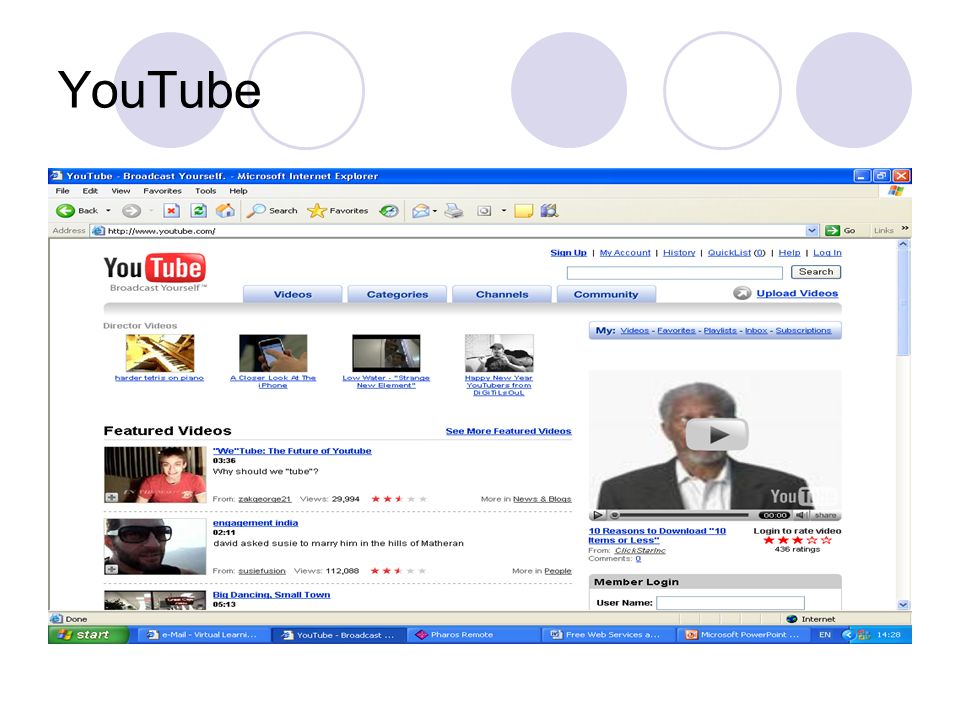Viewport: 960px width, 720px height.
Task: Open Mail button dropdown arrow
Action: tap(435, 211)
